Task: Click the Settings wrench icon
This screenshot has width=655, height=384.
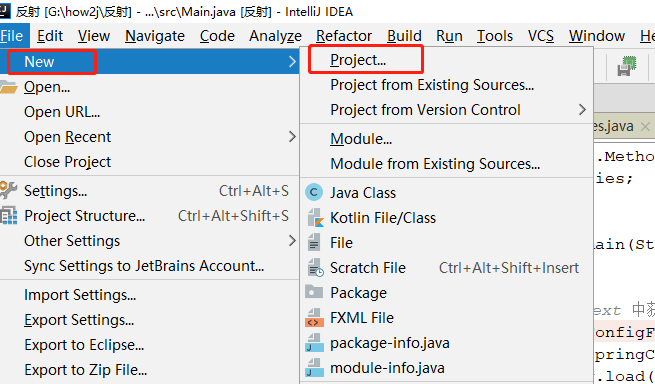Action: pos(8,190)
